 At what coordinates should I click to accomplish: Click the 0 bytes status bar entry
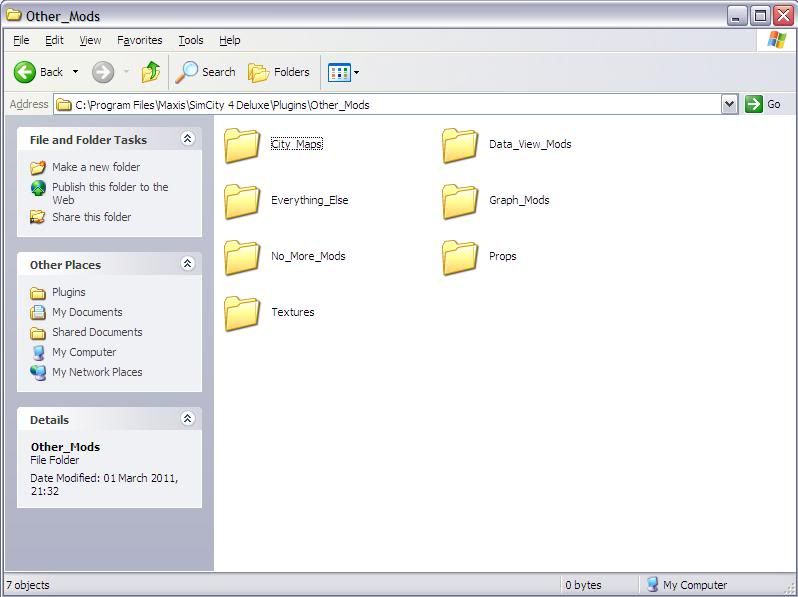pos(583,585)
